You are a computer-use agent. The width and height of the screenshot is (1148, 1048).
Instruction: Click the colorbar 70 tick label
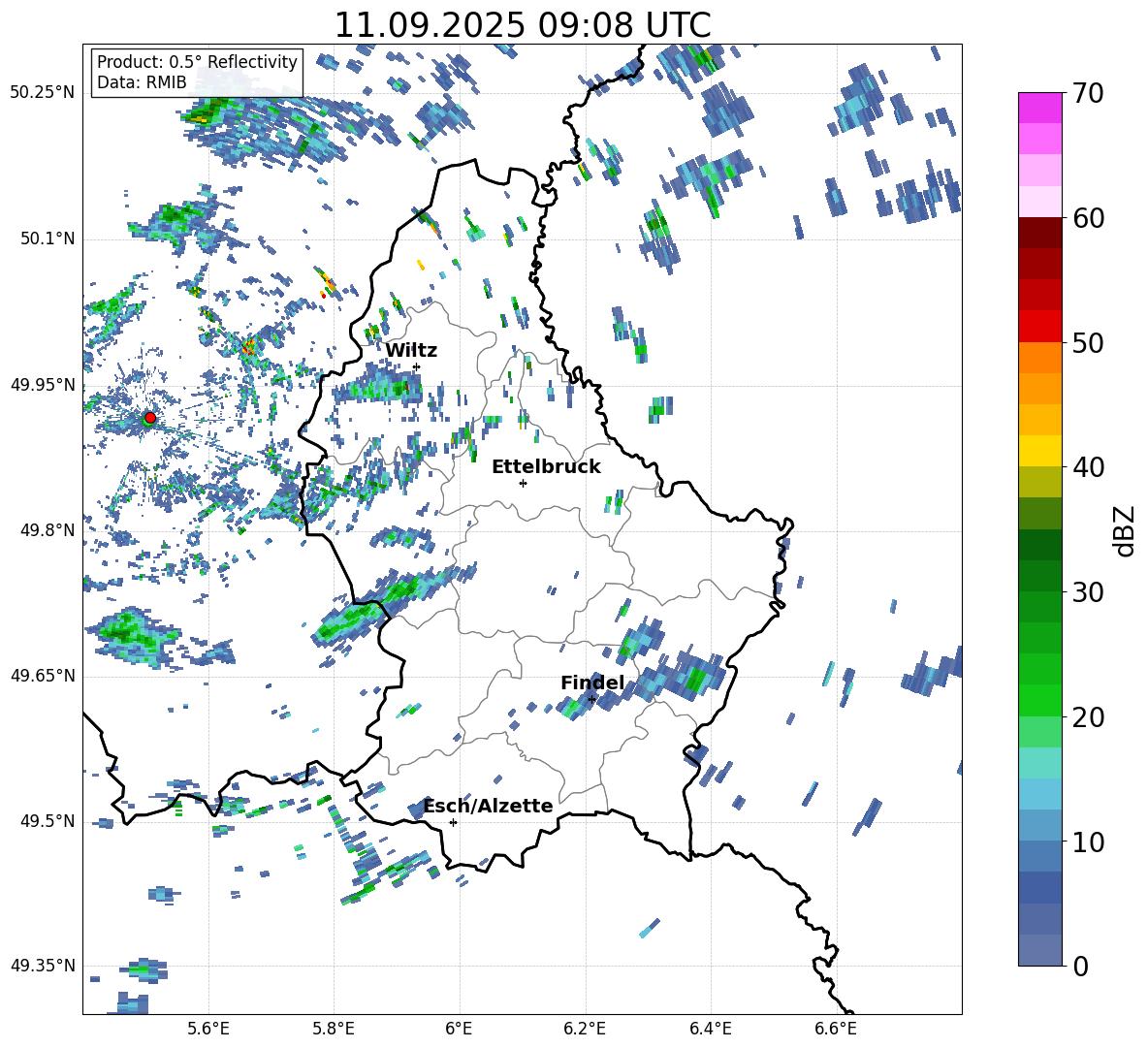point(1088,93)
